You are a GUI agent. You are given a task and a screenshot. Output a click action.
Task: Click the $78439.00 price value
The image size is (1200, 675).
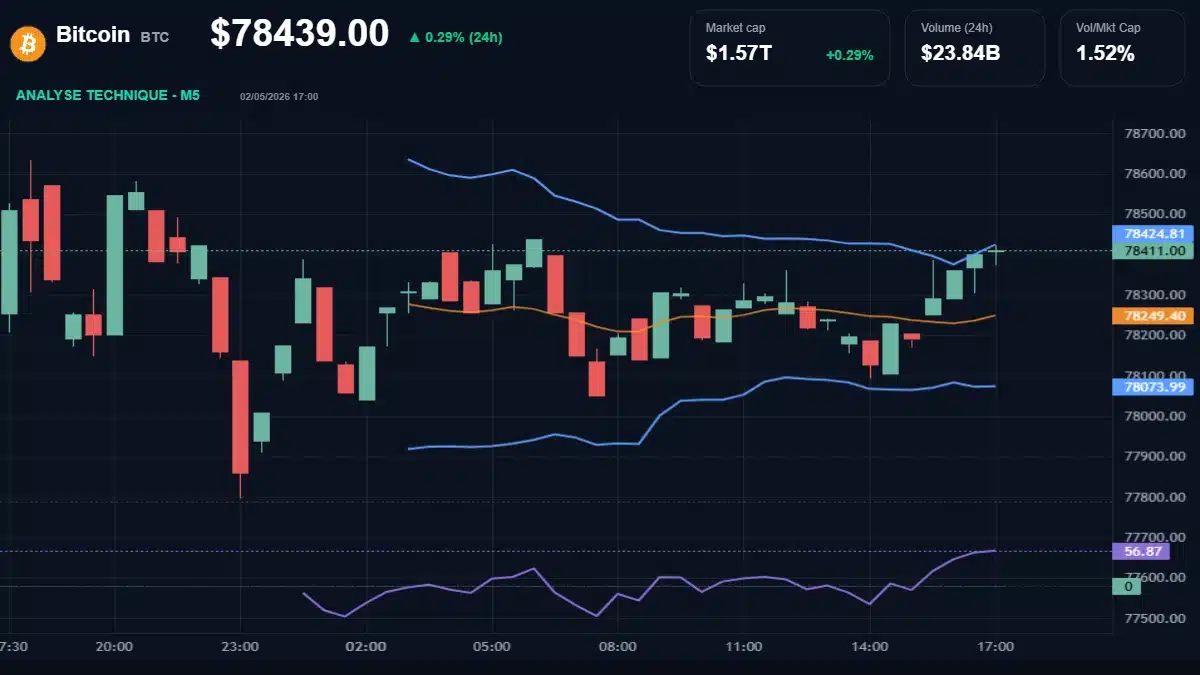(299, 34)
